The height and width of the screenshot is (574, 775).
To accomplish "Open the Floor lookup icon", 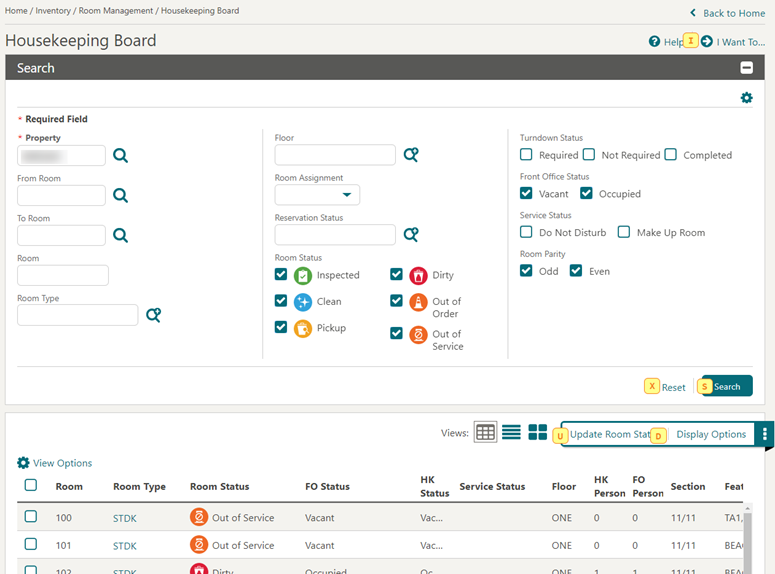I will click(411, 155).
